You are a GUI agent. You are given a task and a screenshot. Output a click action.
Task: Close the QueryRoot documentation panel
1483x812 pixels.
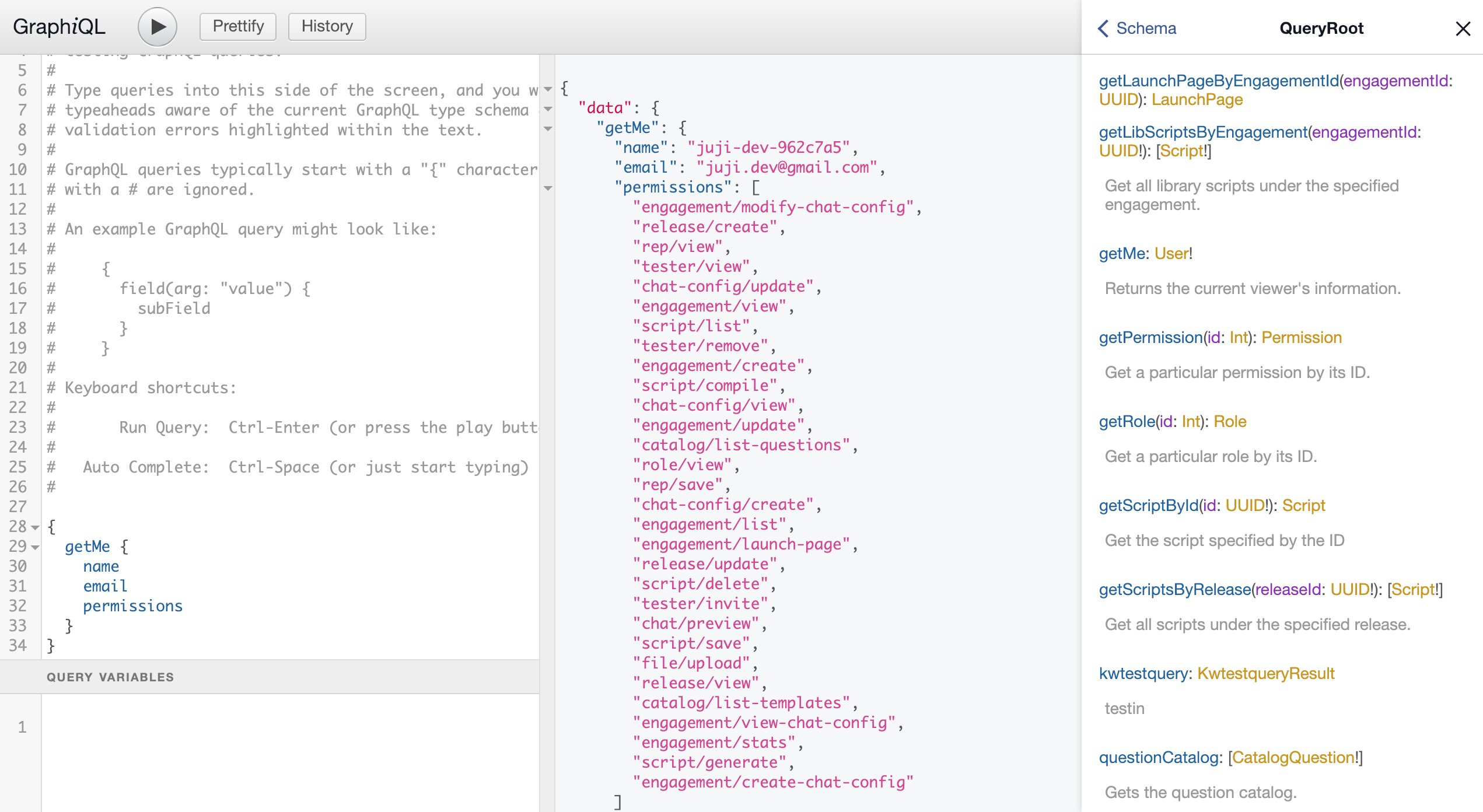pos(1463,29)
